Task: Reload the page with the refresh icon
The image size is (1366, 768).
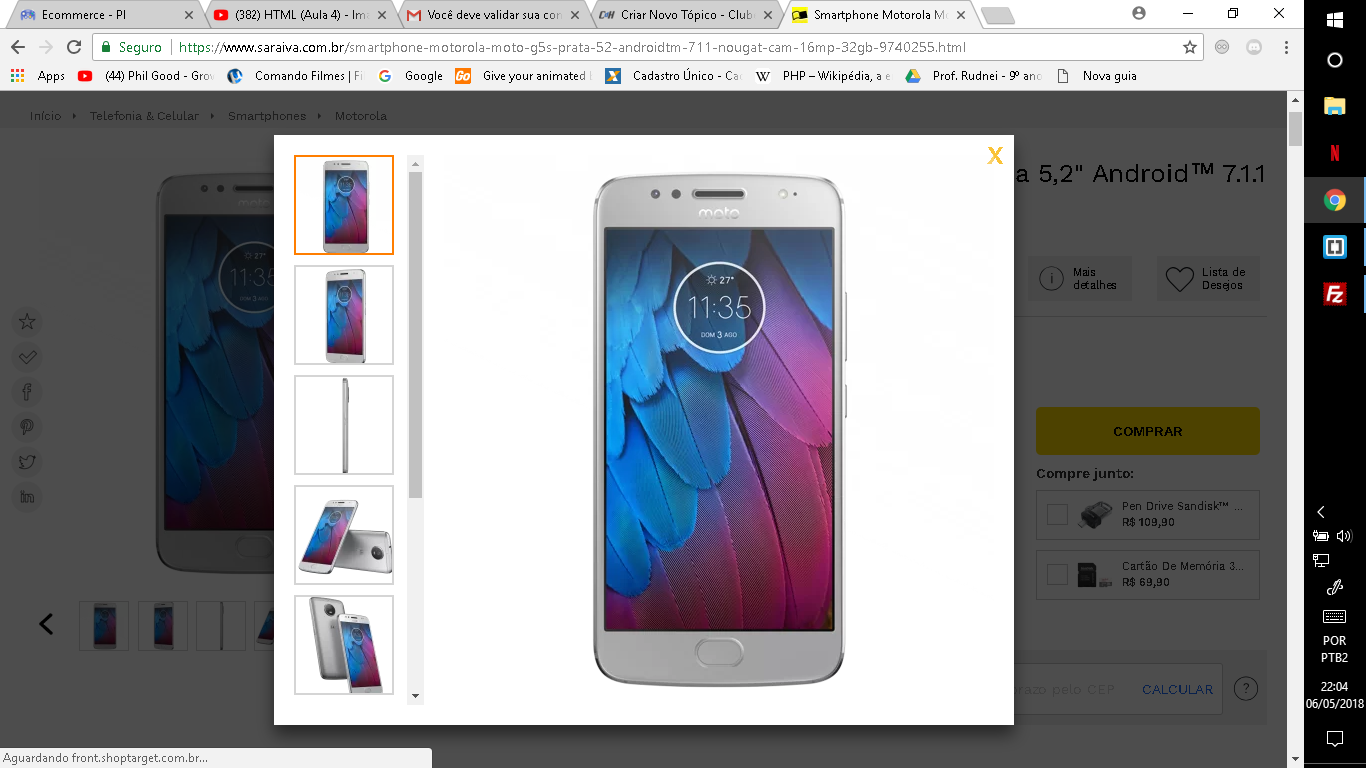Action: [74, 47]
